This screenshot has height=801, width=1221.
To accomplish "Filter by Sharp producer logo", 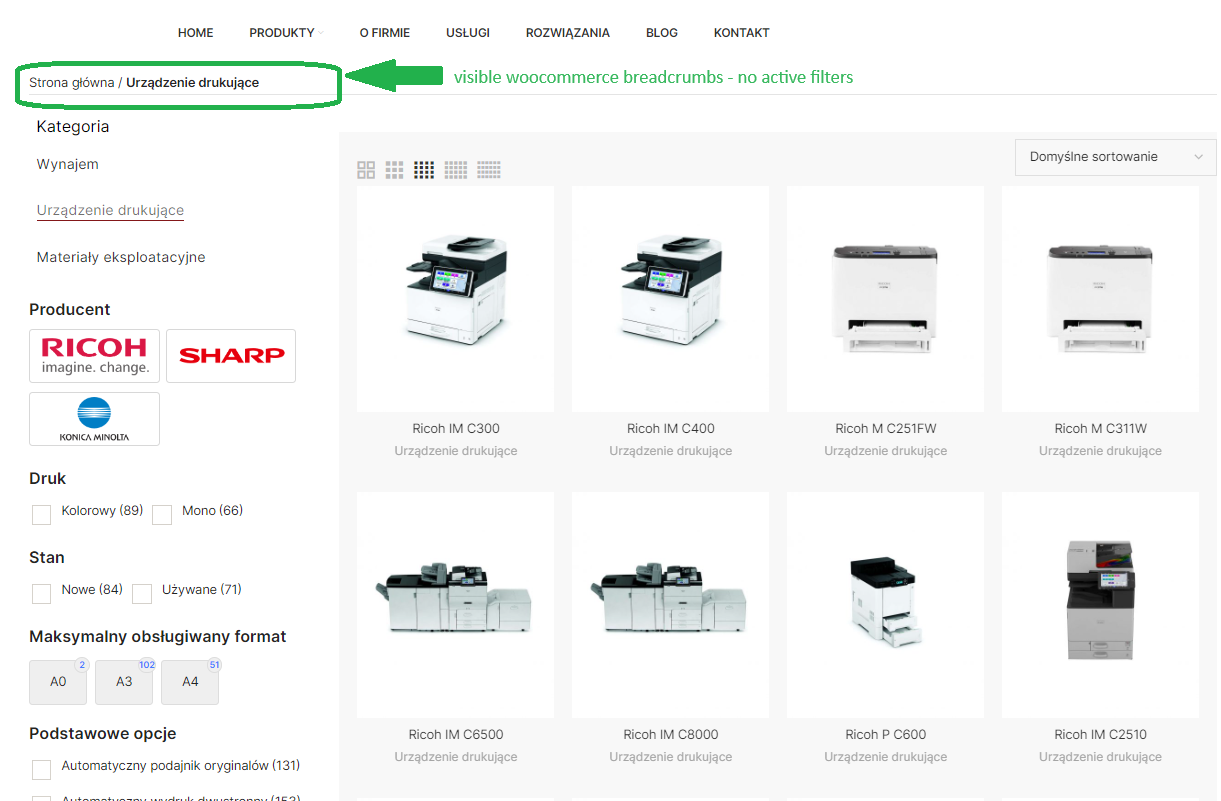I will click(231, 355).
